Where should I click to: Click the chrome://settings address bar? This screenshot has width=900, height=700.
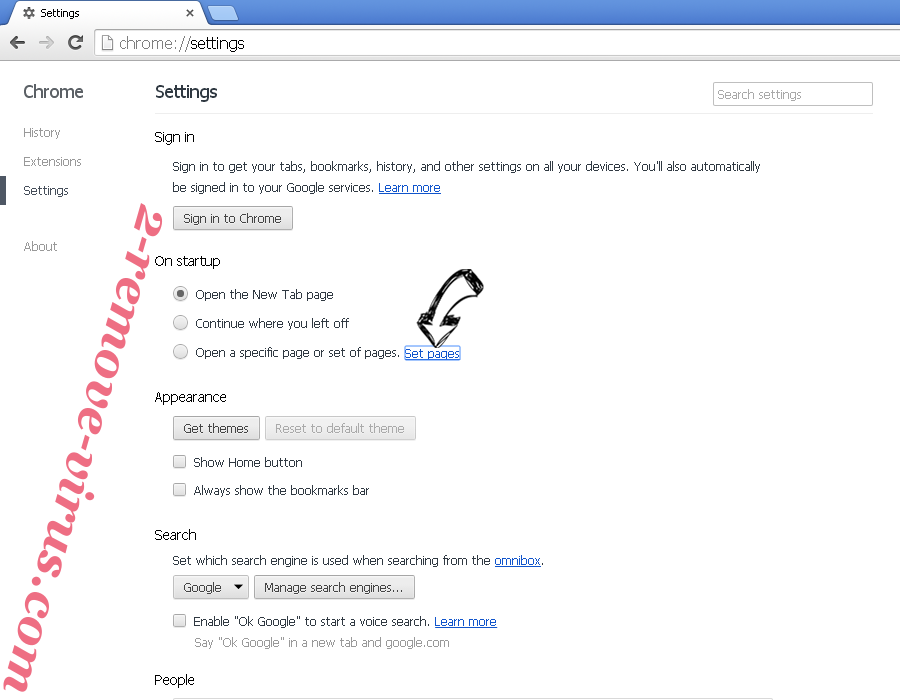click(497, 43)
